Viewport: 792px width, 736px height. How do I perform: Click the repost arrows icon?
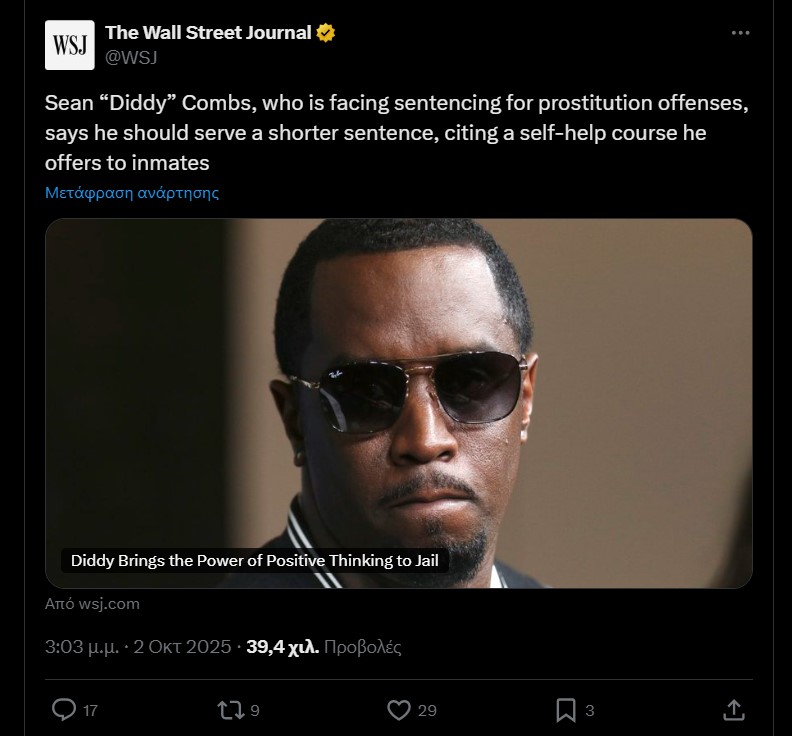(x=230, y=710)
